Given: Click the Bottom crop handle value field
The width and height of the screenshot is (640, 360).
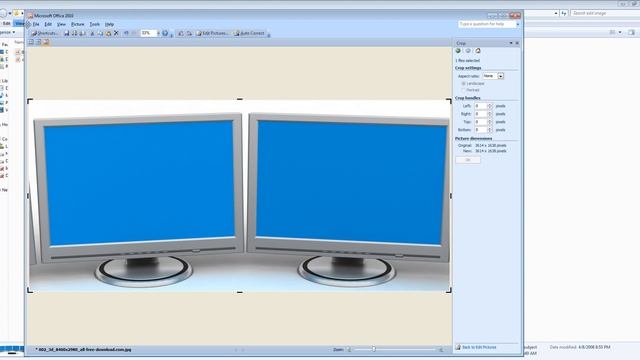Looking at the screenshot, I should [x=480, y=130].
